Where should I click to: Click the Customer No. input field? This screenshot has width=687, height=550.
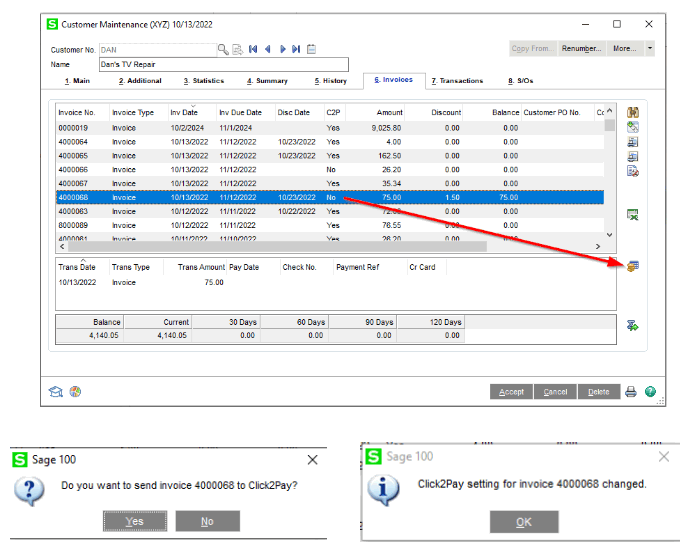158,50
